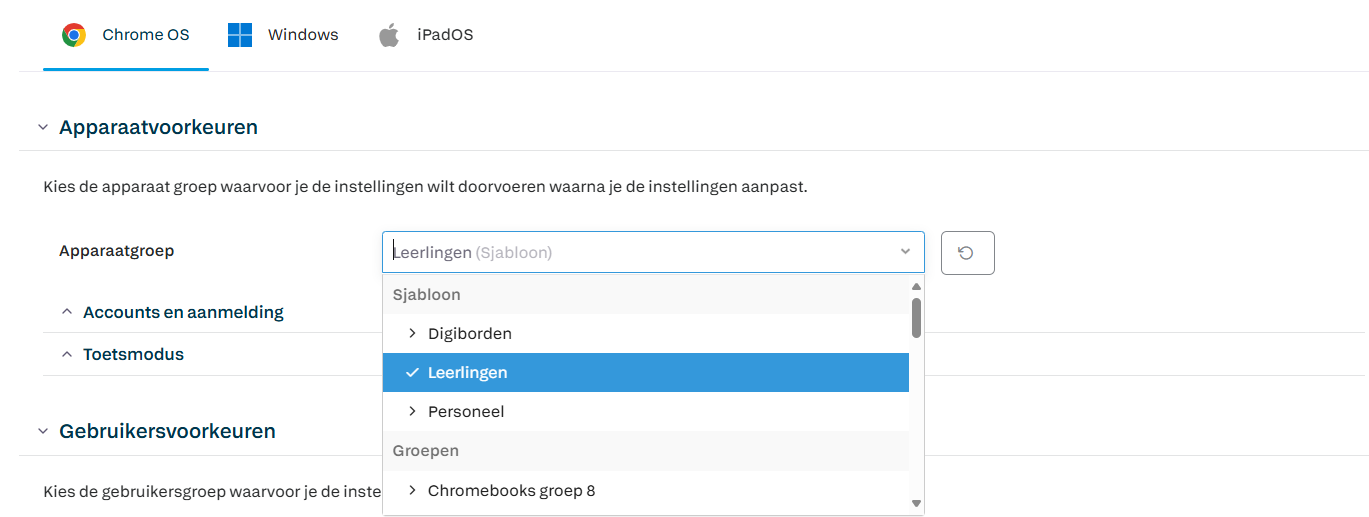The image size is (1369, 517).
Task: Expand Chromebooks groep 8 chevron
Action: point(412,490)
